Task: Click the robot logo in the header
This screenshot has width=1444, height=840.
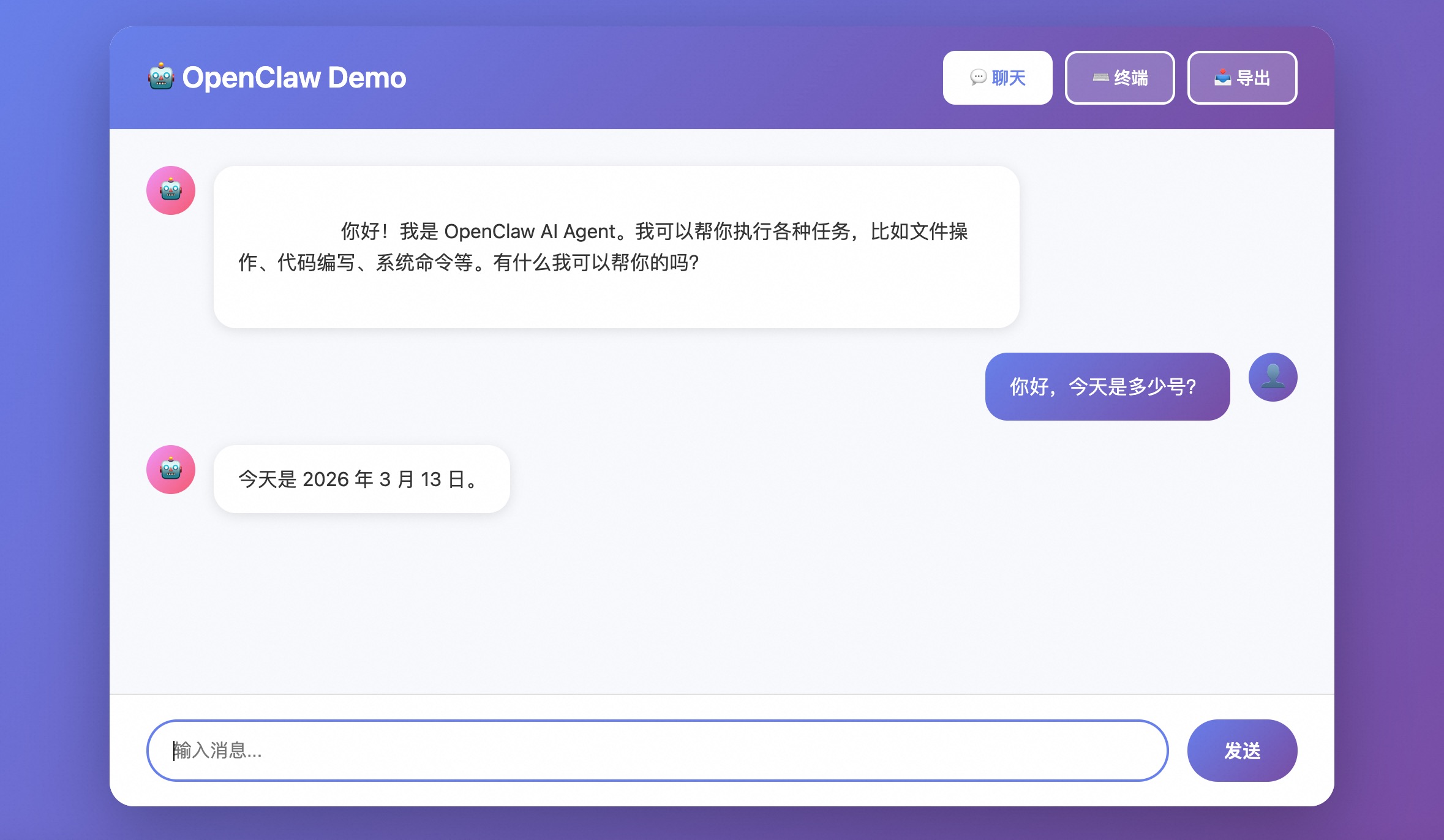Action: point(161,77)
